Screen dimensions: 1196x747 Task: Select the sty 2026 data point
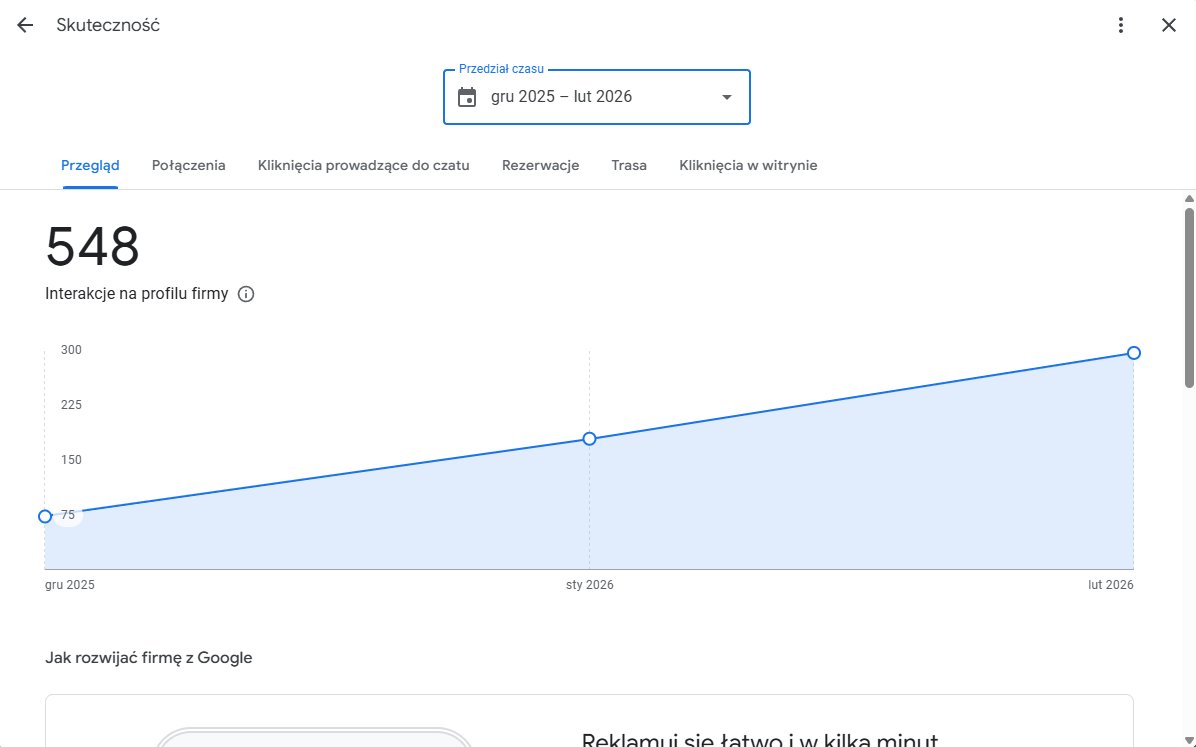coord(589,438)
